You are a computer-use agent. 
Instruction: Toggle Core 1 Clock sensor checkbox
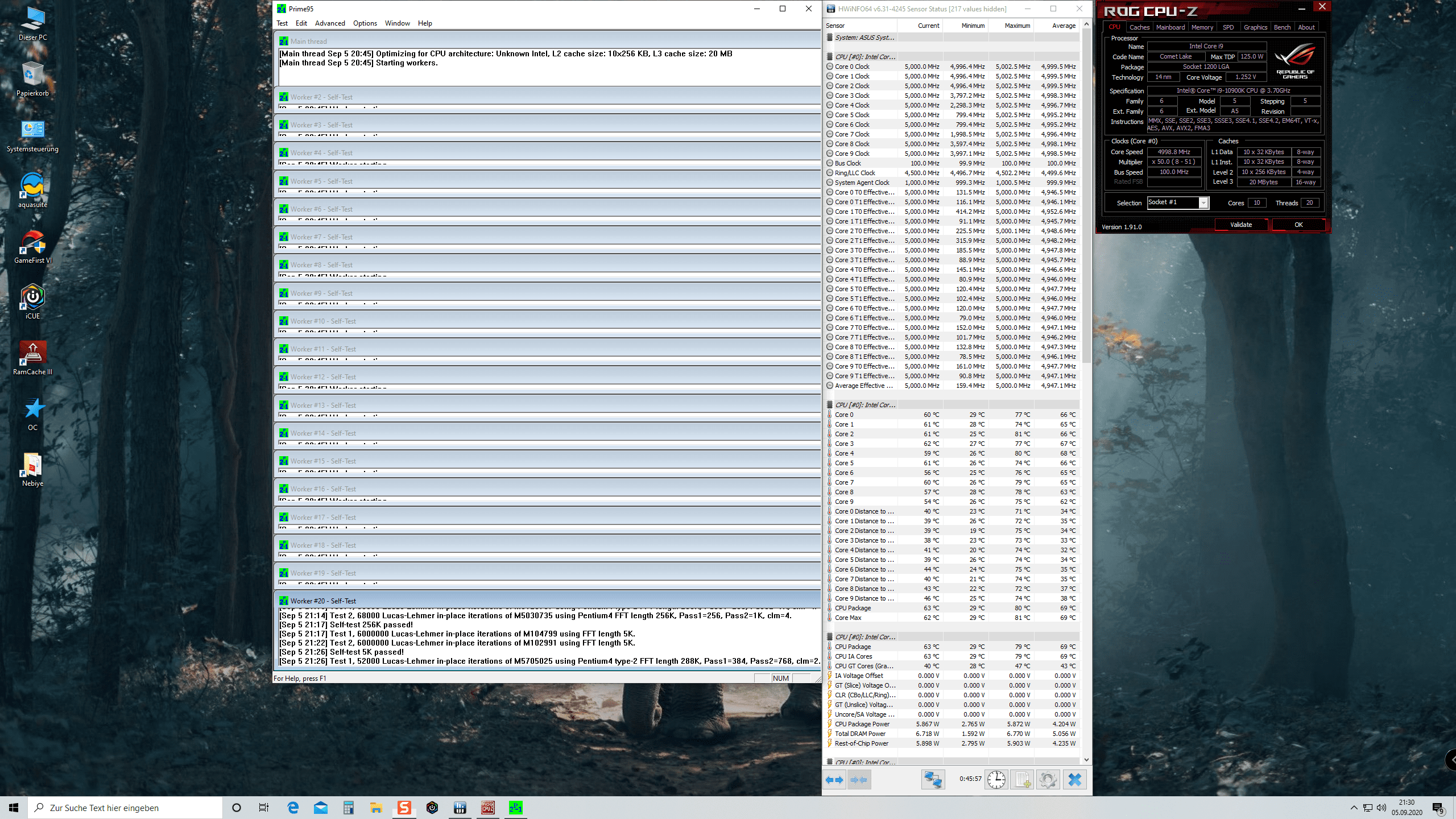tap(830, 76)
